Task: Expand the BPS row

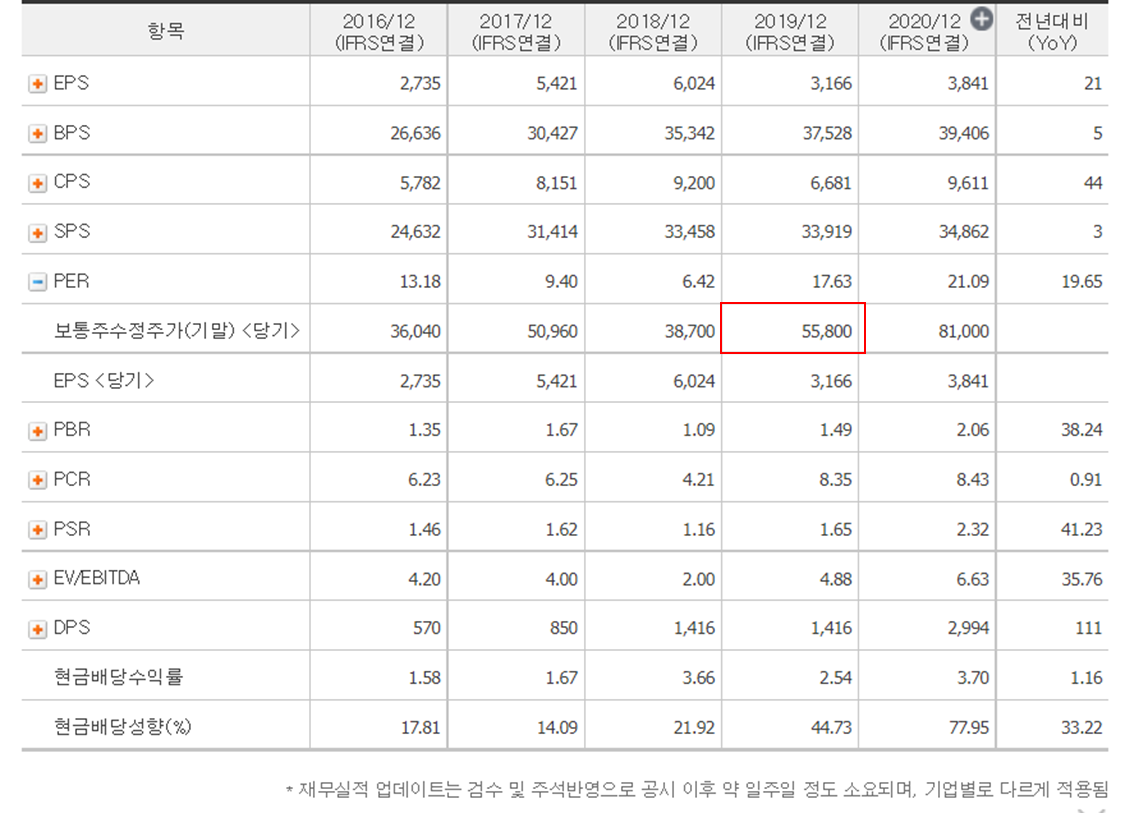Action: (x=37, y=133)
